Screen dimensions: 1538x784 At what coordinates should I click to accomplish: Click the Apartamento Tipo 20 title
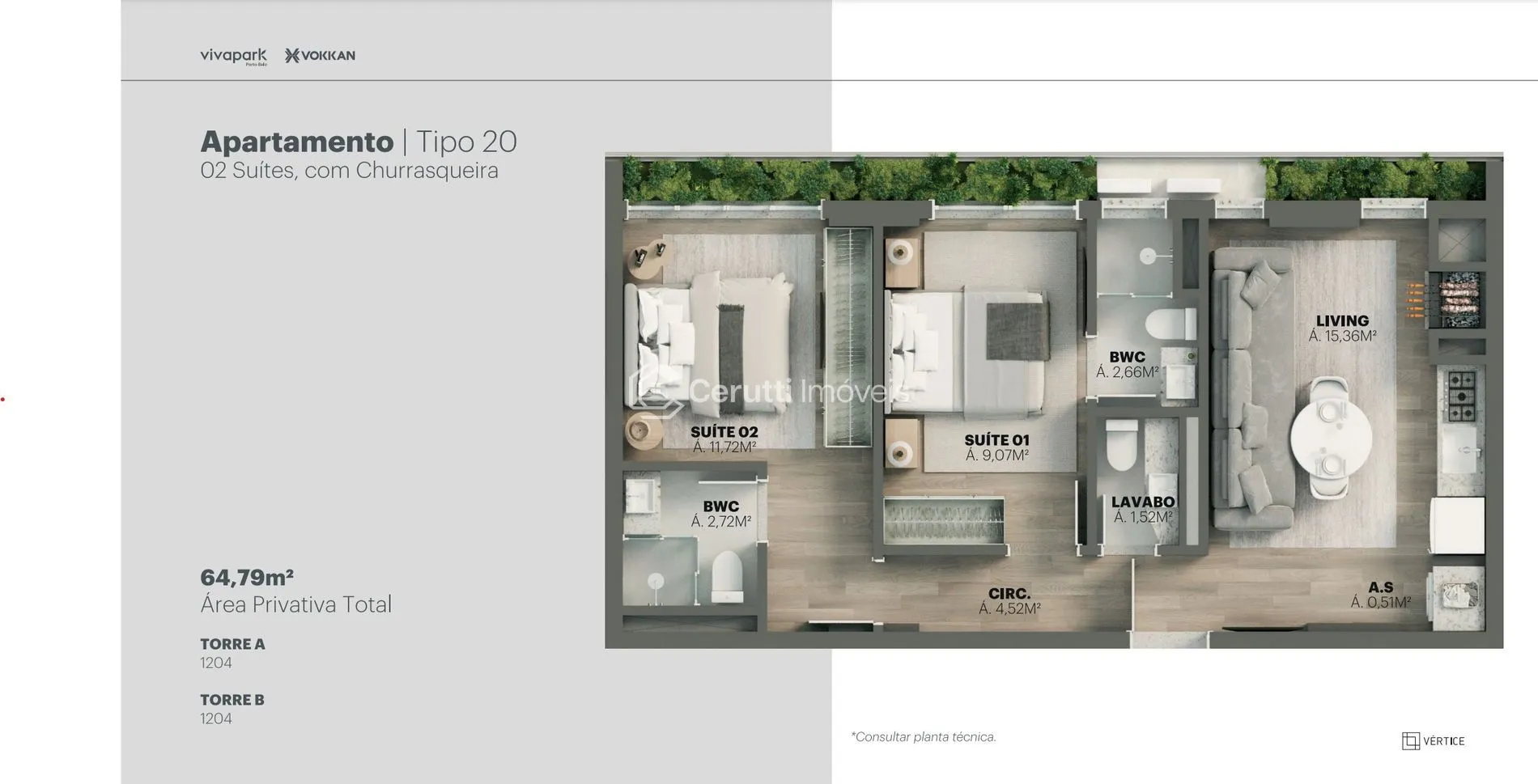(358, 142)
